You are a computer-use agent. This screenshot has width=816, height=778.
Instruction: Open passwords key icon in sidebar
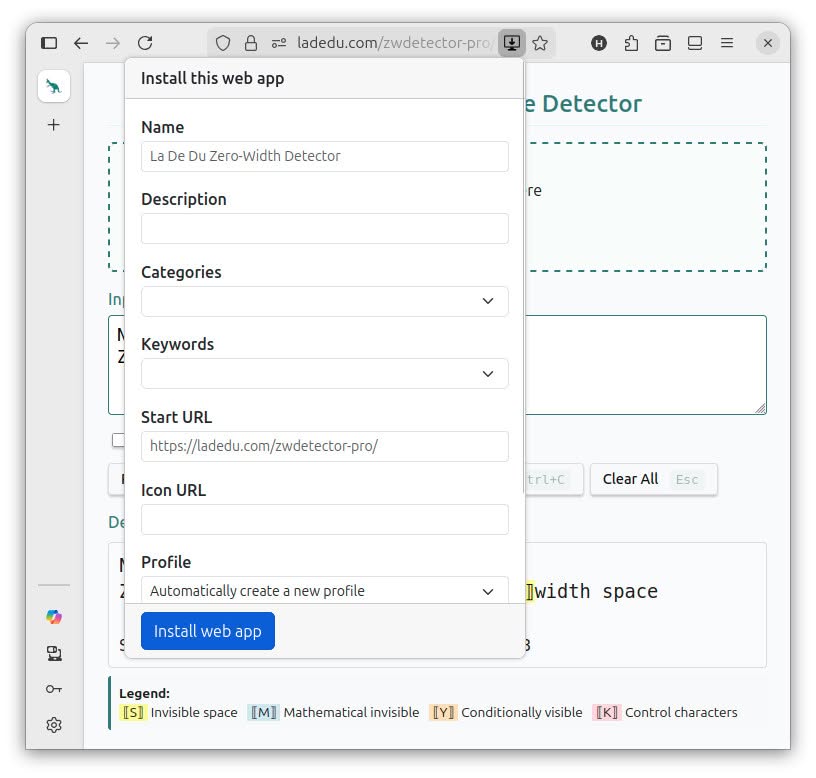(54, 689)
